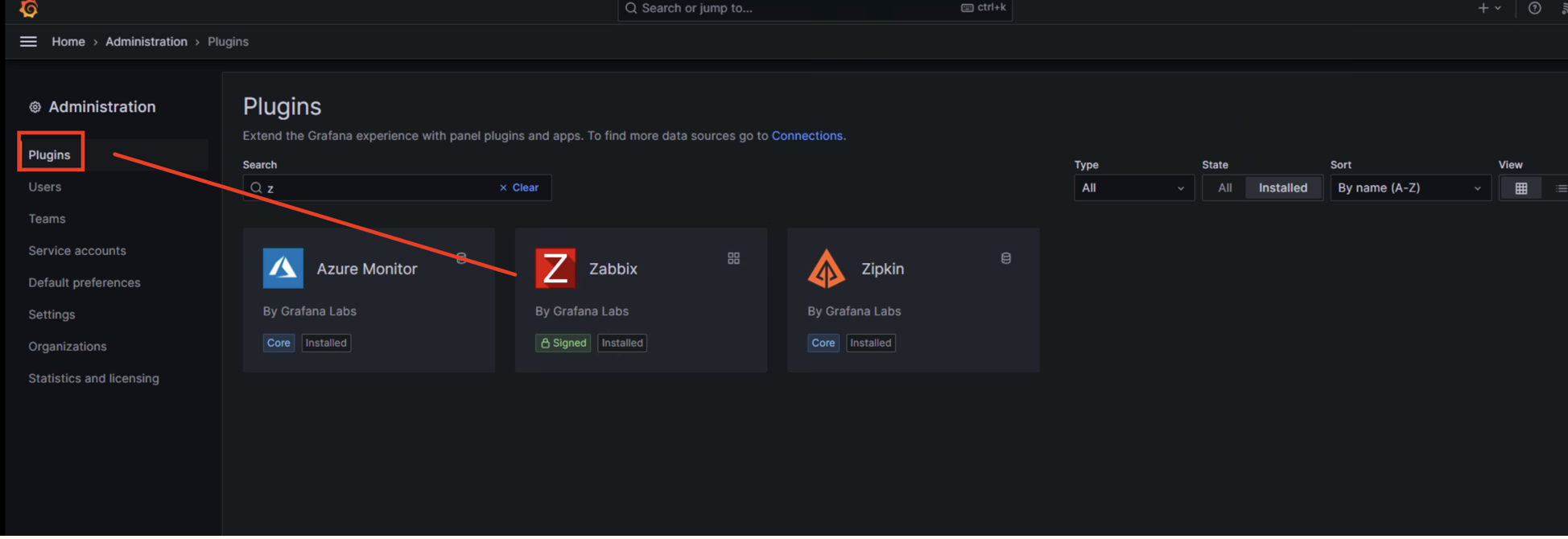Open Plugins in sidebar
Viewport: 1568px width, 539px height.
pyautogui.click(x=49, y=154)
